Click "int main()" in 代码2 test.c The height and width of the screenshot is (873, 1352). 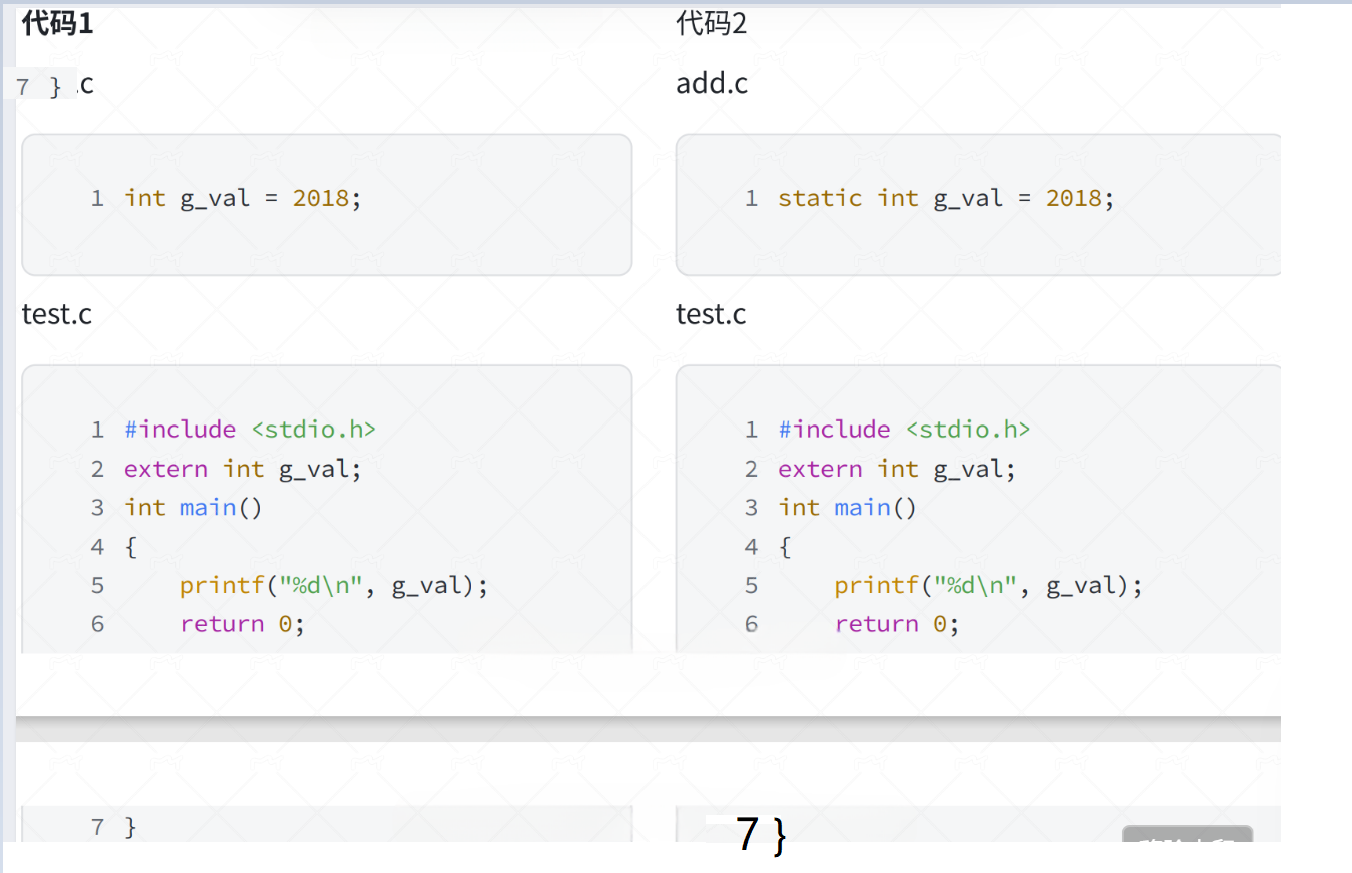[x=847, y=508]
